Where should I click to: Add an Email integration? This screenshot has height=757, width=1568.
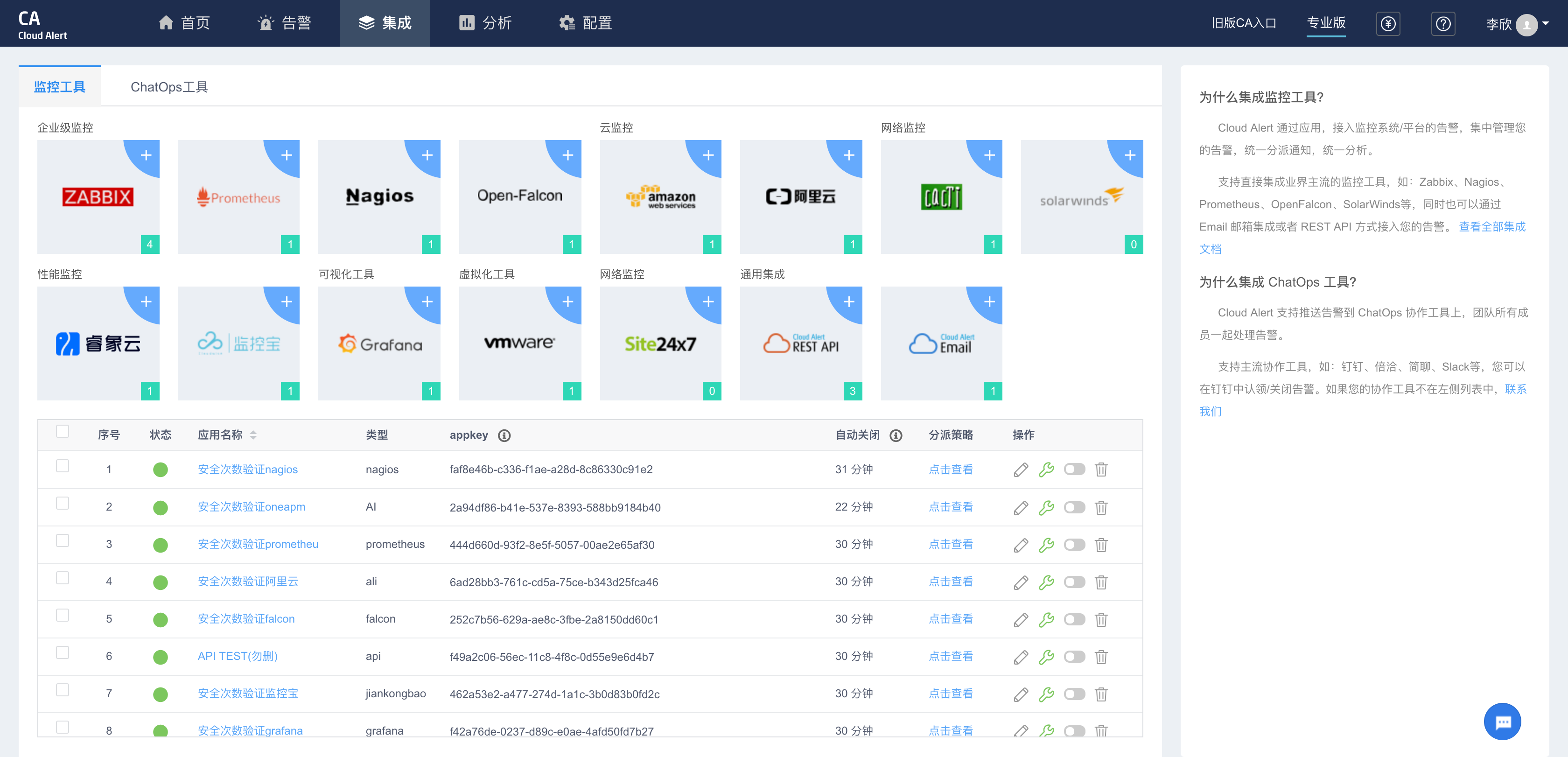pos(990,302)
